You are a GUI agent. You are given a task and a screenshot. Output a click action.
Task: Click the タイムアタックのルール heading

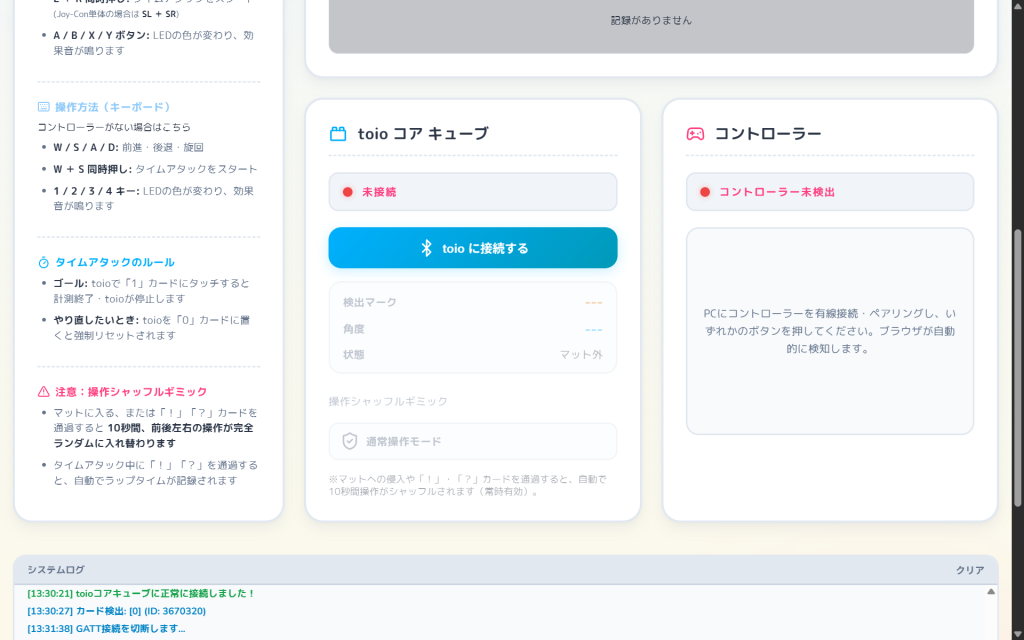(x=115, y=263)
